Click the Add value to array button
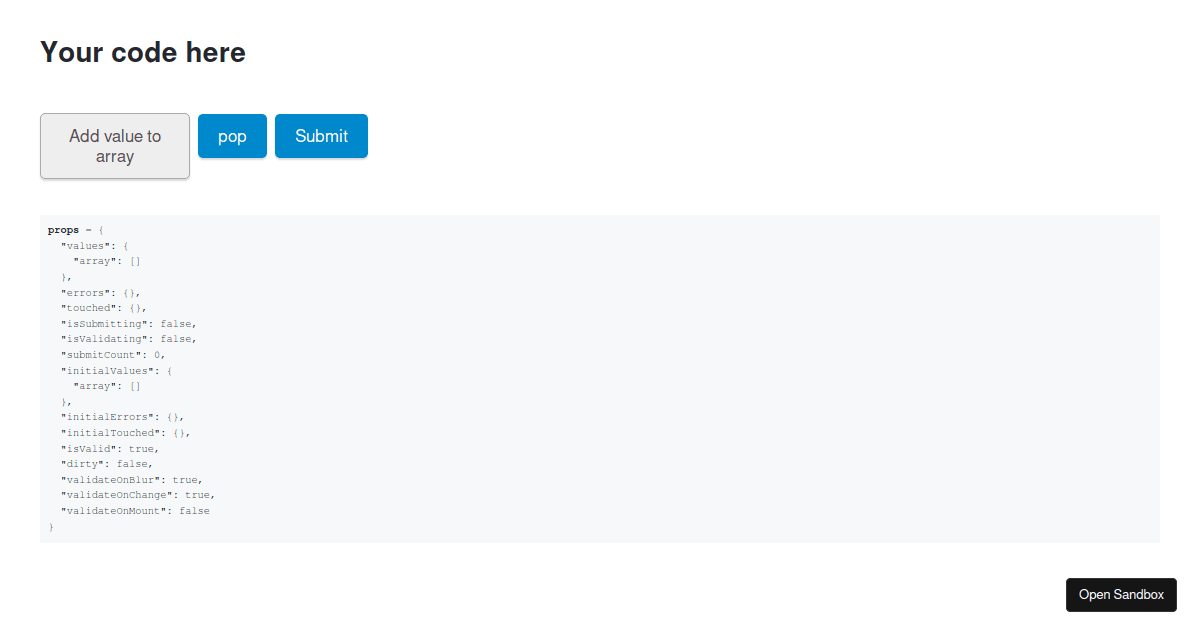Viewport: 1200px width, 630px height. click(x=115, y=146)
